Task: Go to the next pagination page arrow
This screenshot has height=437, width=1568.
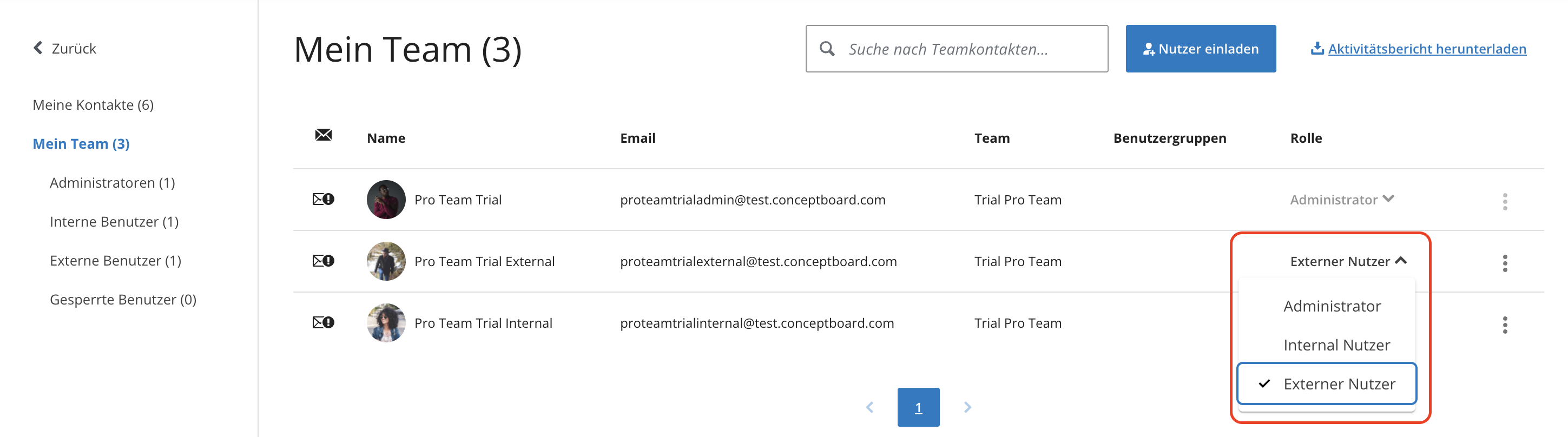Action: click(967, 407)
